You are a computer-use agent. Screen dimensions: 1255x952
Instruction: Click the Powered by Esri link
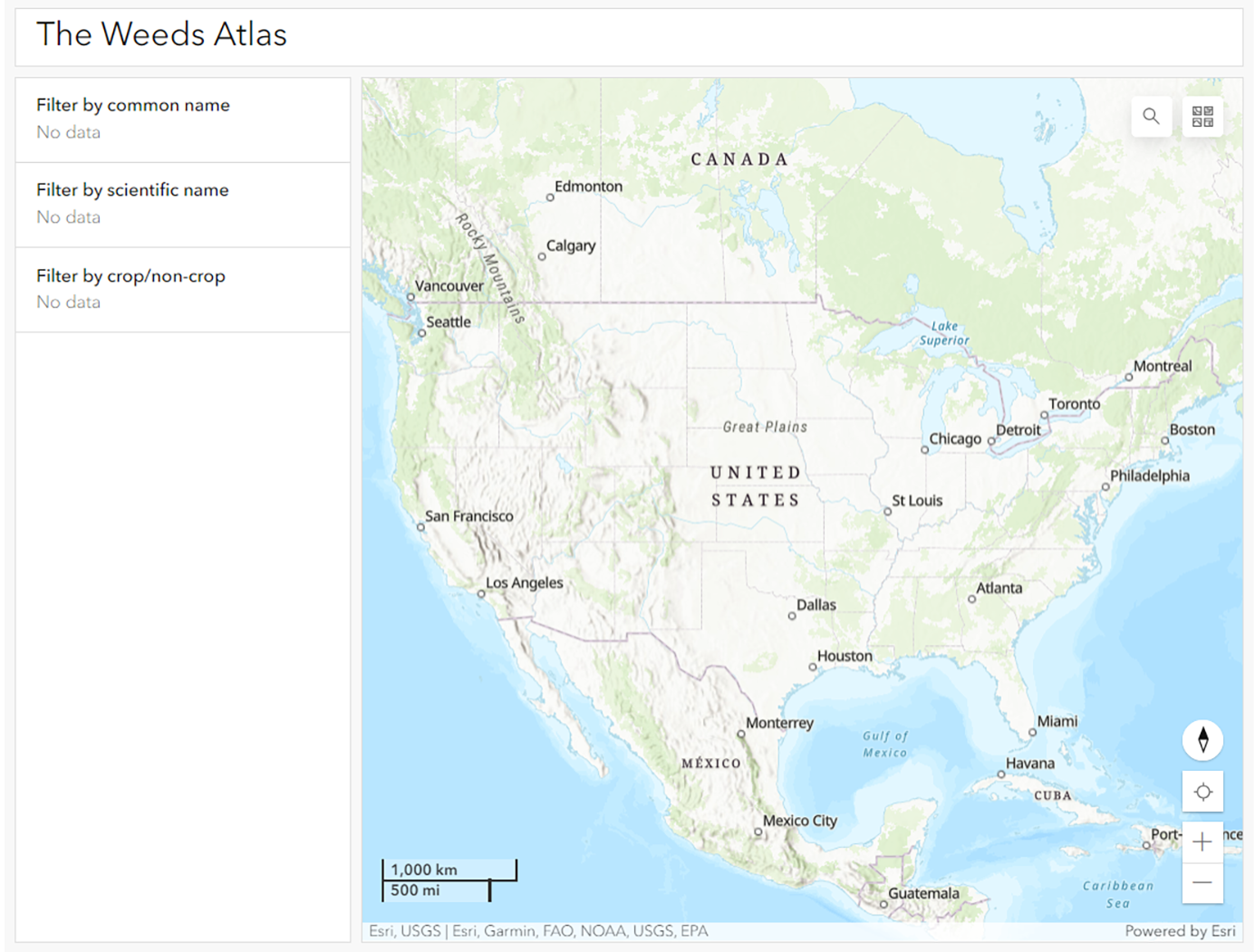point(1180,931)
